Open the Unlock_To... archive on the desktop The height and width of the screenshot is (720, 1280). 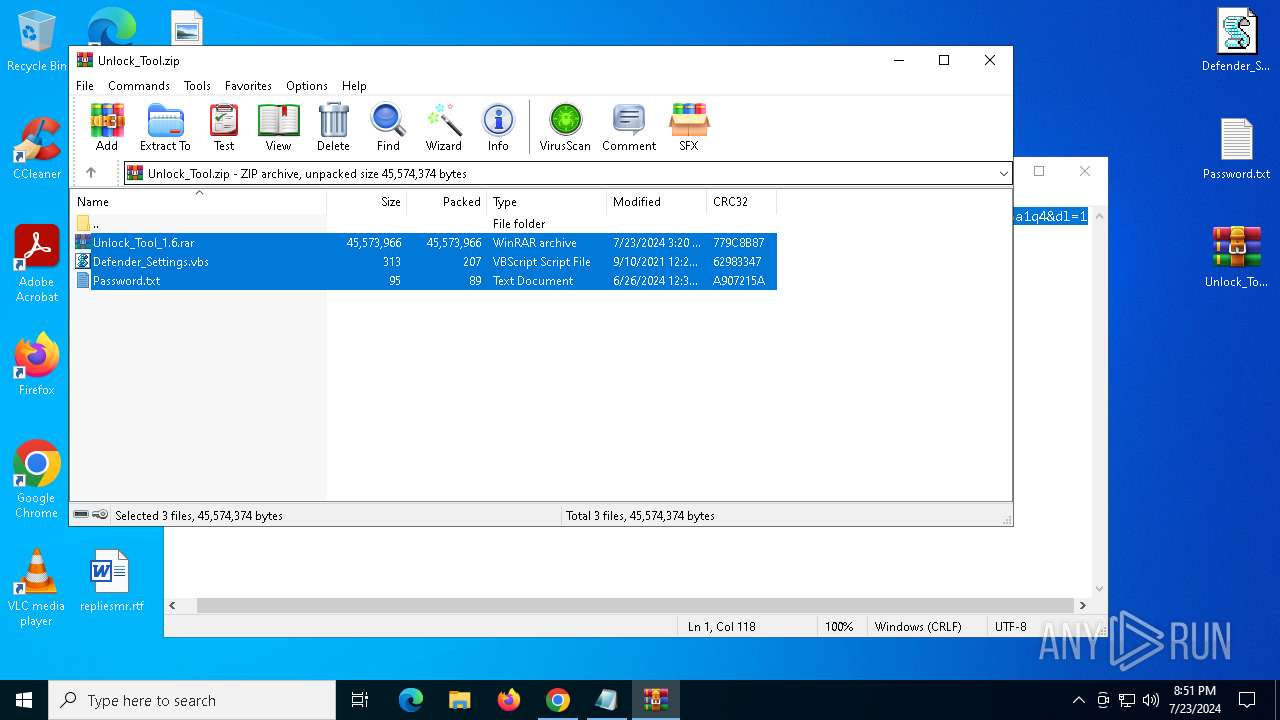(x=1236, y=257)
